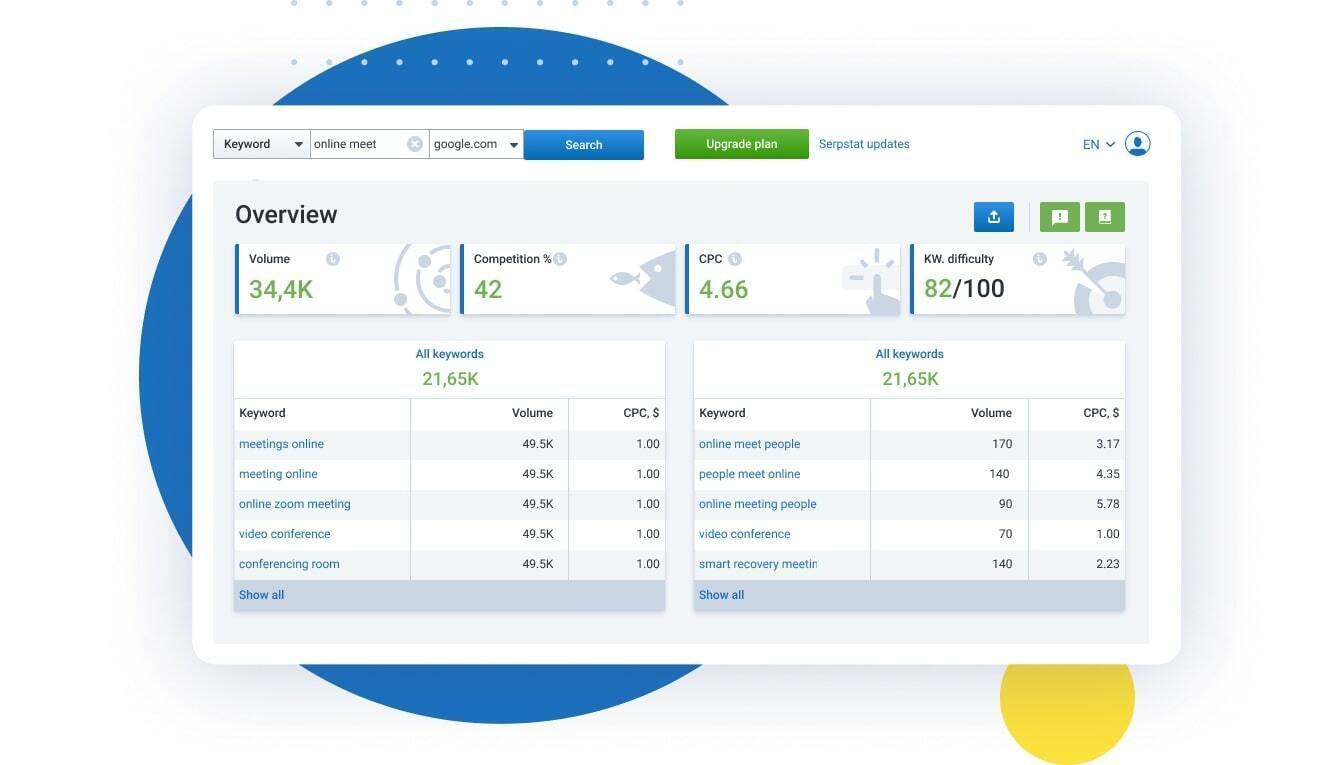Open the Serpstat updates link
The width and height of the screenshot is (1326, 765).
(x=864, y=144)
